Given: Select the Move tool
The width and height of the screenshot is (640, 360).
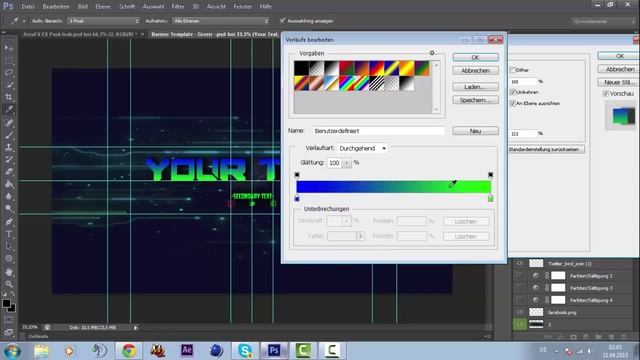Looking at the screenshot, I should [9, 48].
